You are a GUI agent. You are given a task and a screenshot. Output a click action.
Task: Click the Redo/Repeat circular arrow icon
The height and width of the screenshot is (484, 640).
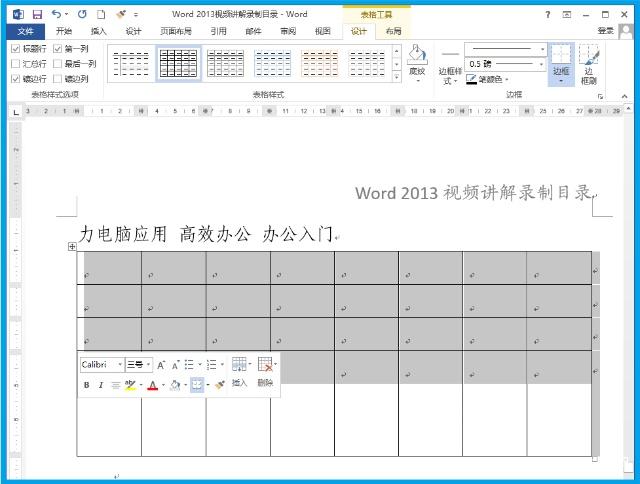click(x=82, y=14)
